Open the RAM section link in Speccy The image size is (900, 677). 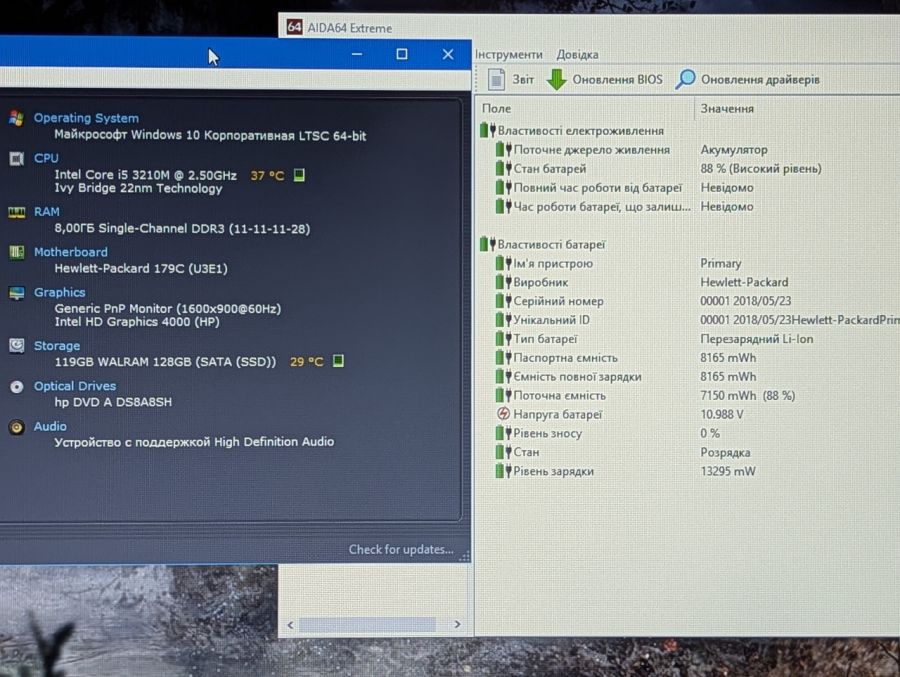tap(46, 211)
